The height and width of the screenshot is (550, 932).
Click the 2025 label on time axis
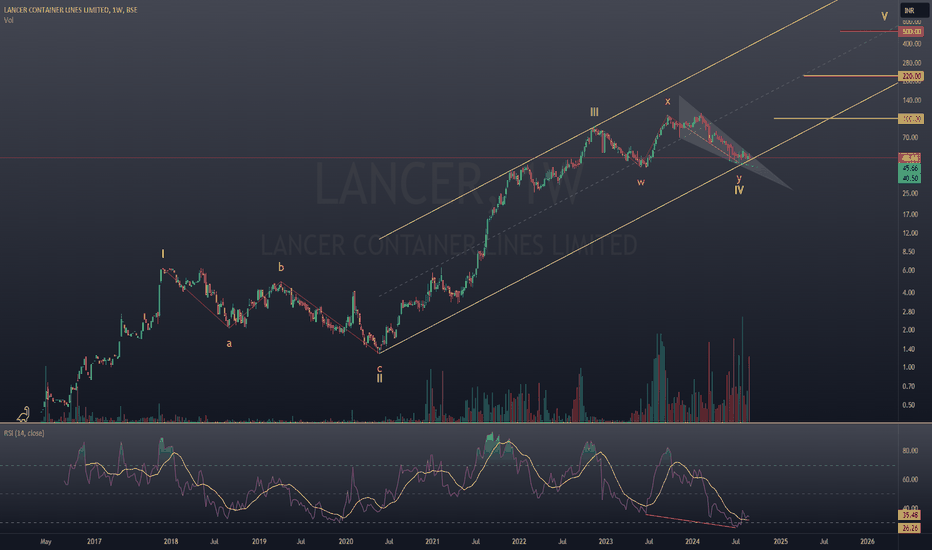[x=780, y=542]
